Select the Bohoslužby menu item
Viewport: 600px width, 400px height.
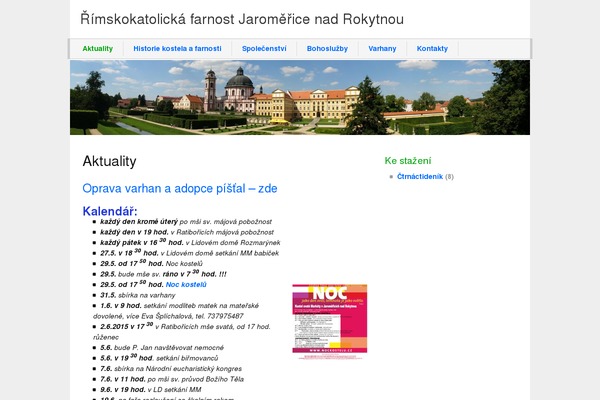click(x=327, y=49)
